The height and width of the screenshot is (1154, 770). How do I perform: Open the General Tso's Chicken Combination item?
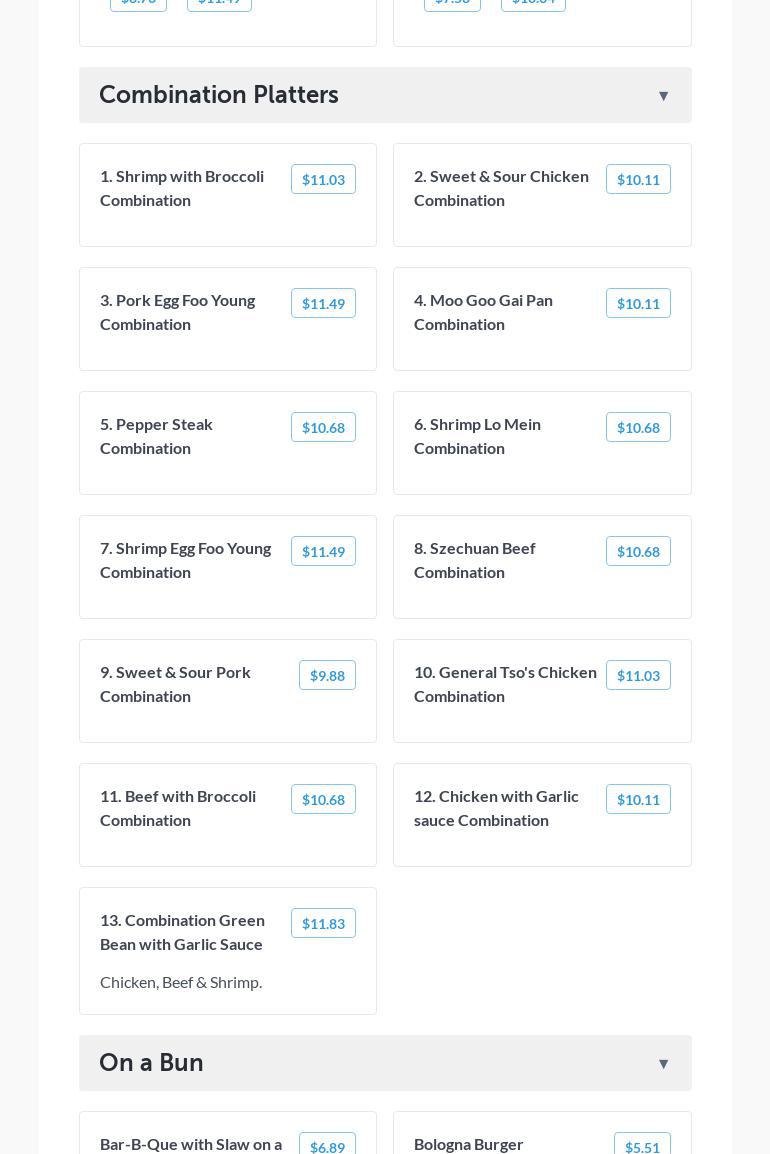[x=505, y=684]
